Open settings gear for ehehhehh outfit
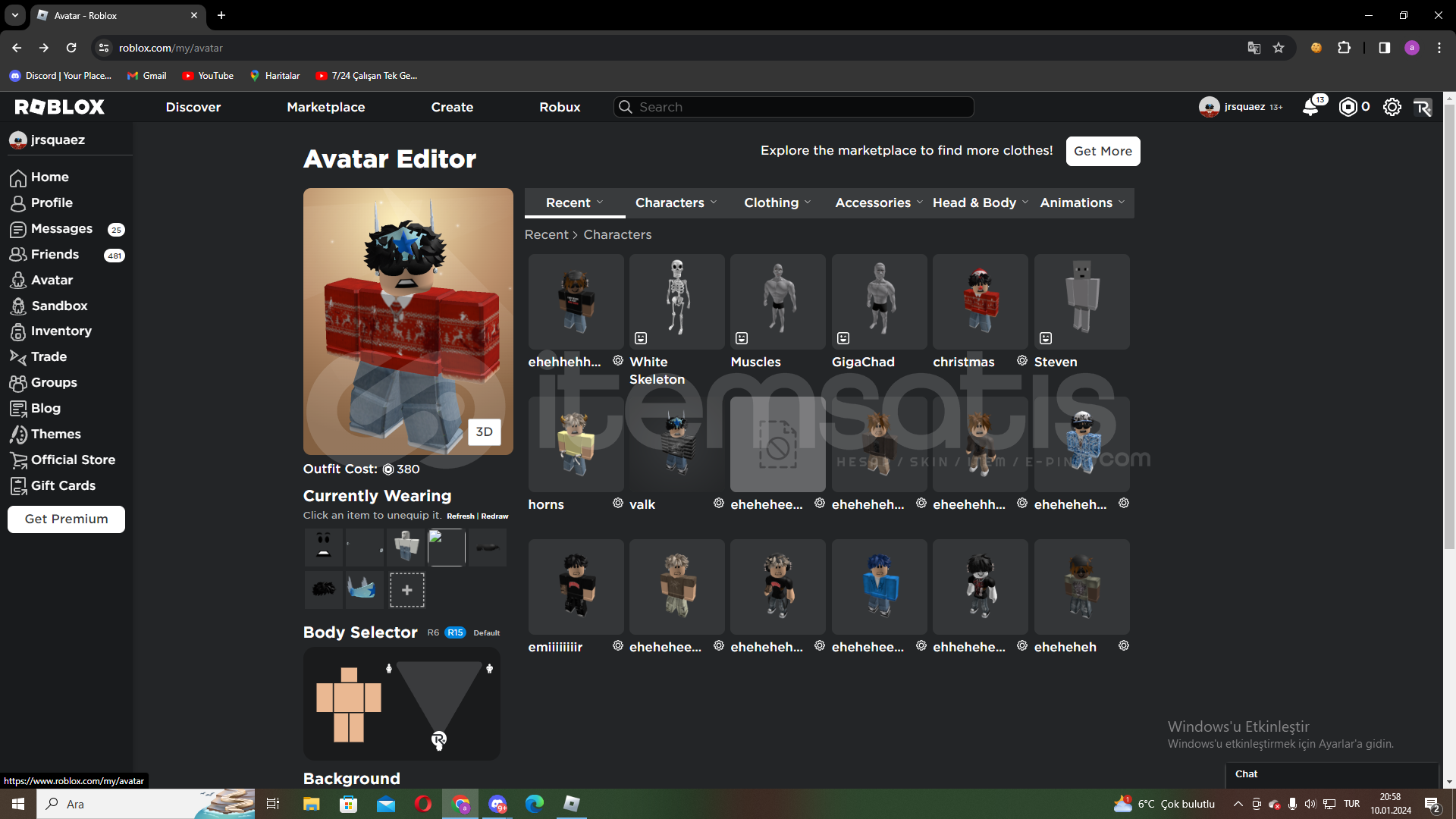Viewport: 1456px width, 819px height. tap(618, 360)
